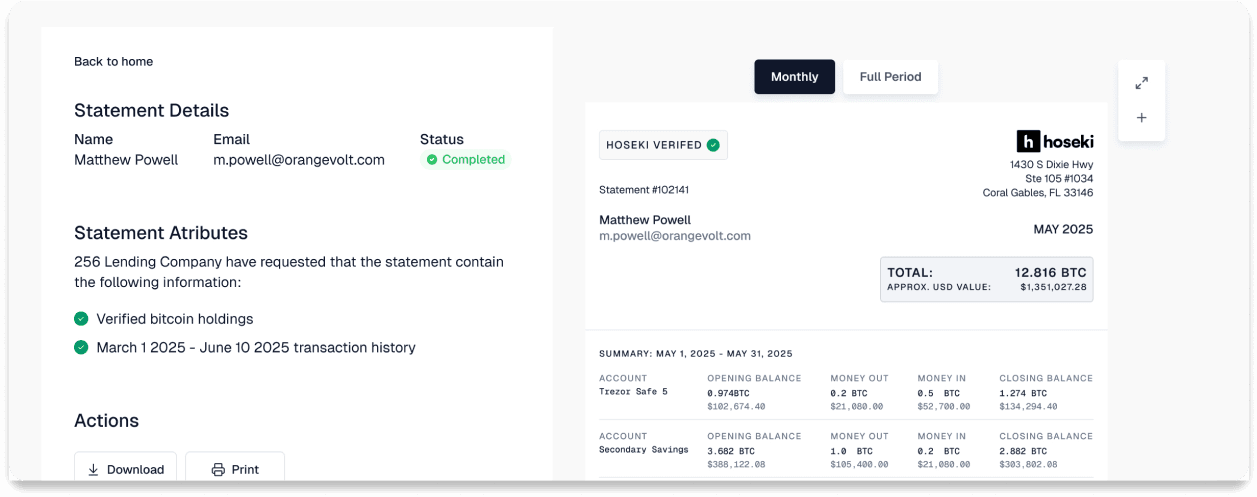Click the green Completed status icon

[432, 160]
